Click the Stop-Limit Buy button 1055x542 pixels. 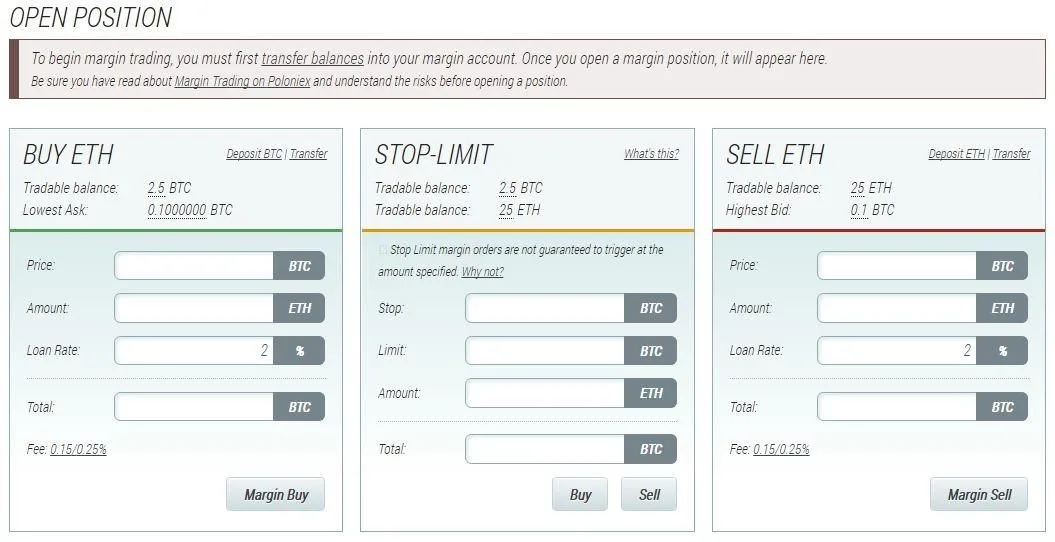(580, 495)
